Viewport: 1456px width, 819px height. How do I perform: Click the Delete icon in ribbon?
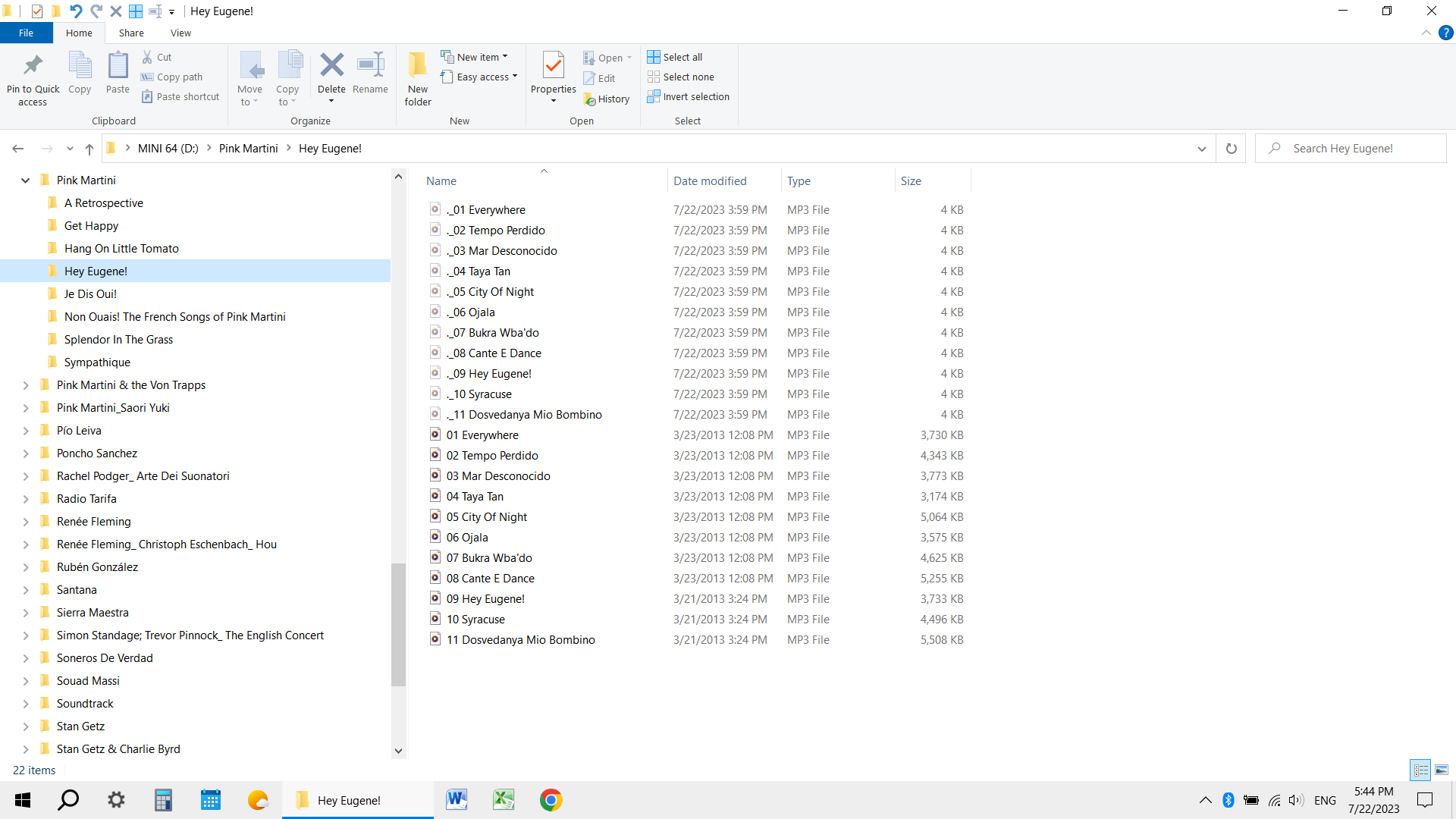point(331,66)
